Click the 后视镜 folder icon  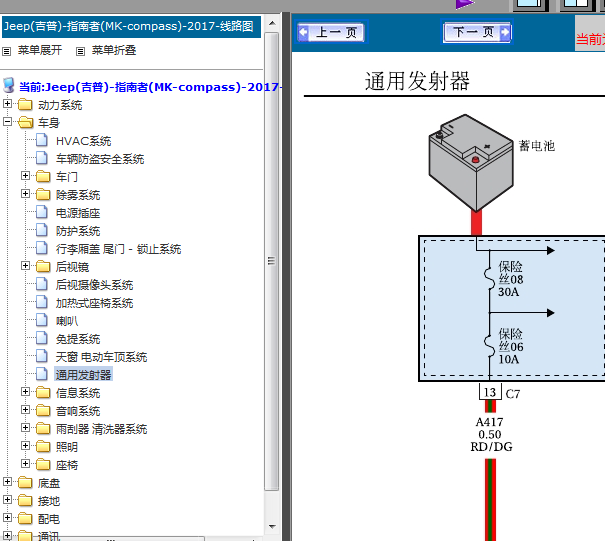pyautogui.click(x=43, y=266)
